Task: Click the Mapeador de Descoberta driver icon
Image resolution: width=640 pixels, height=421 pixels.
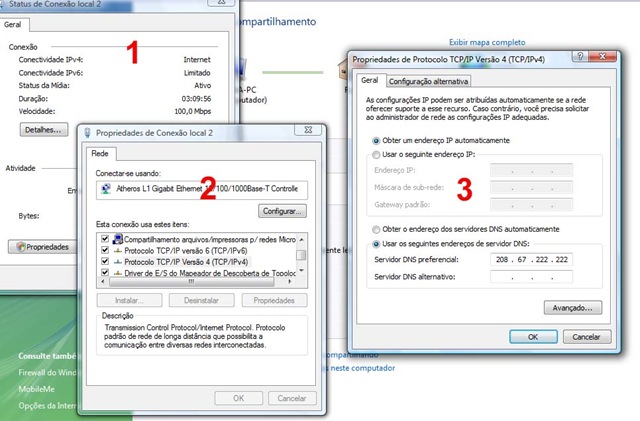Action: (x=118, y=273)
